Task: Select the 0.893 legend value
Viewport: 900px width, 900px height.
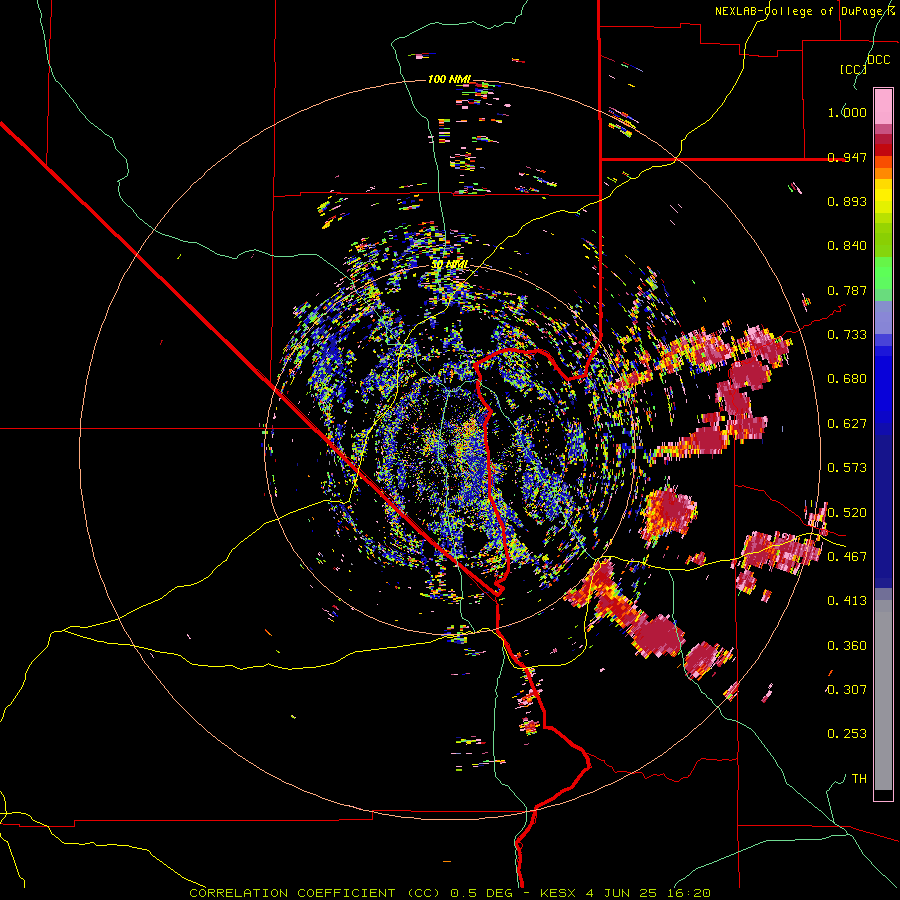Action: (847, 201)
